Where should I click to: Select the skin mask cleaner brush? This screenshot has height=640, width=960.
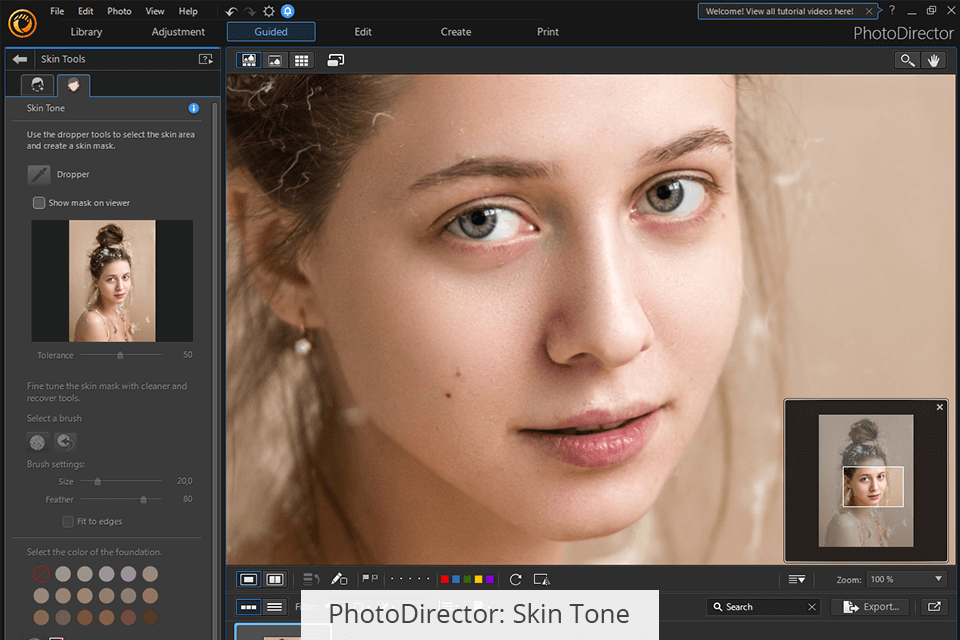coord(38,442)
